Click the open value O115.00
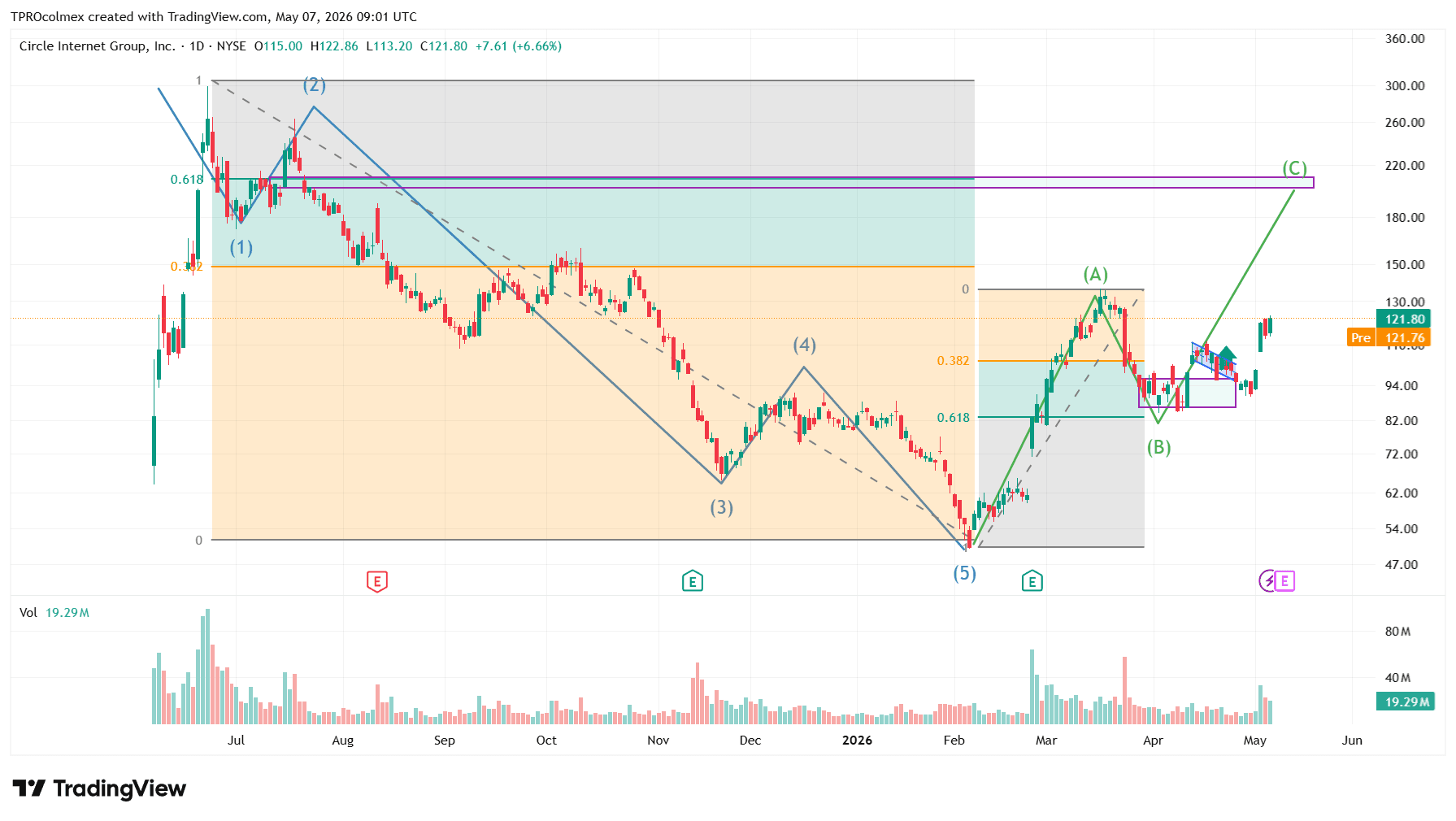Screen dimensions: 1456x821 [x=278, y=46]
